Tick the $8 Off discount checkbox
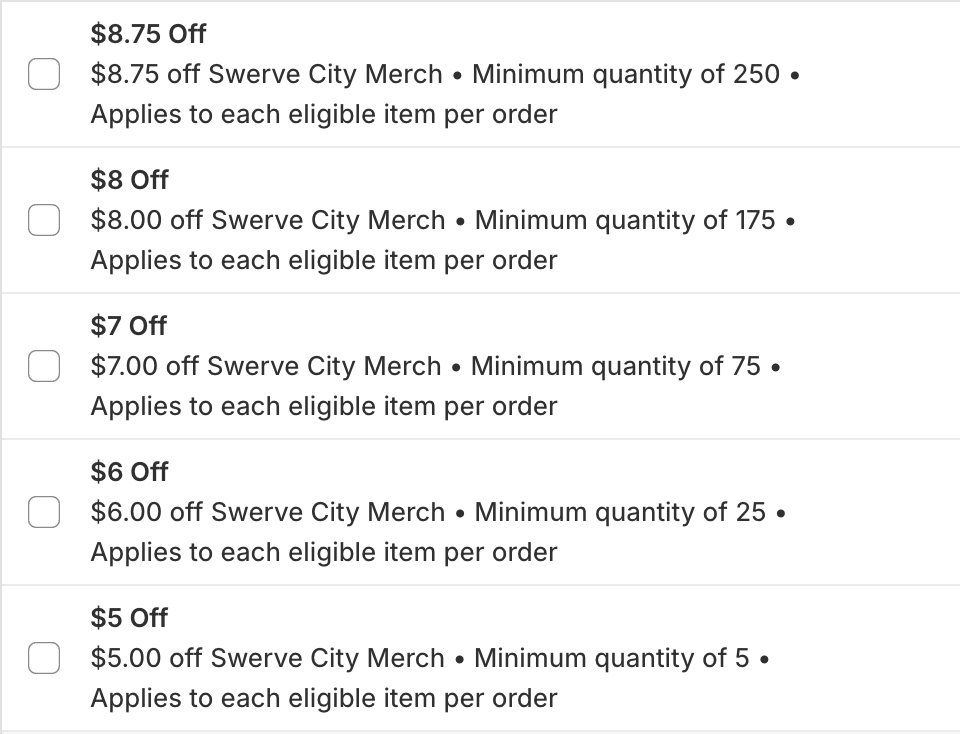 [x=44, y=220]
